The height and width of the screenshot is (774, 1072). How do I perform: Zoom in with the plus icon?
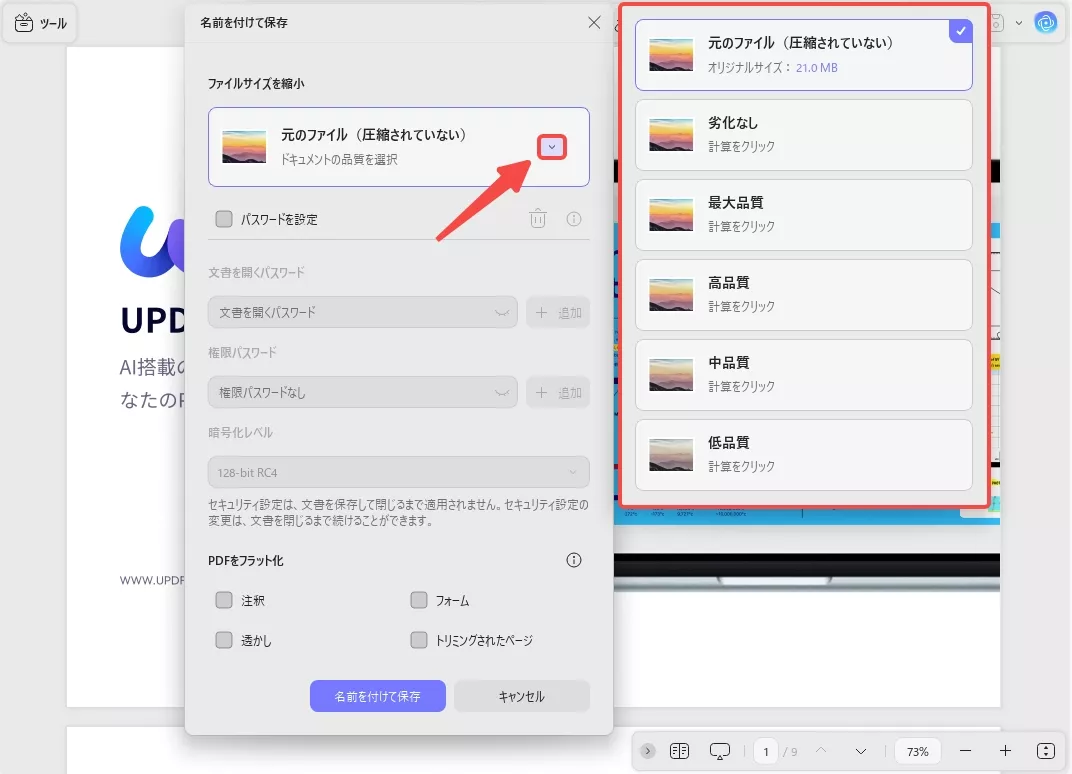point(1005,751)
